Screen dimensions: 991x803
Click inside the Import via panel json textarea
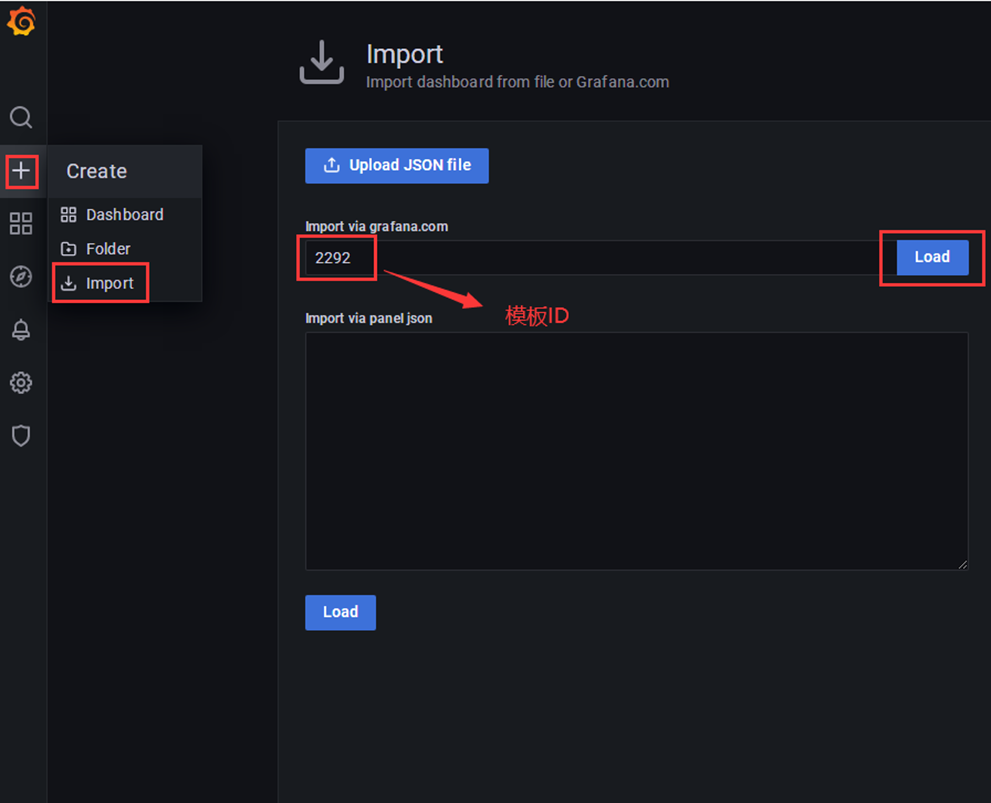click(636, 451)
